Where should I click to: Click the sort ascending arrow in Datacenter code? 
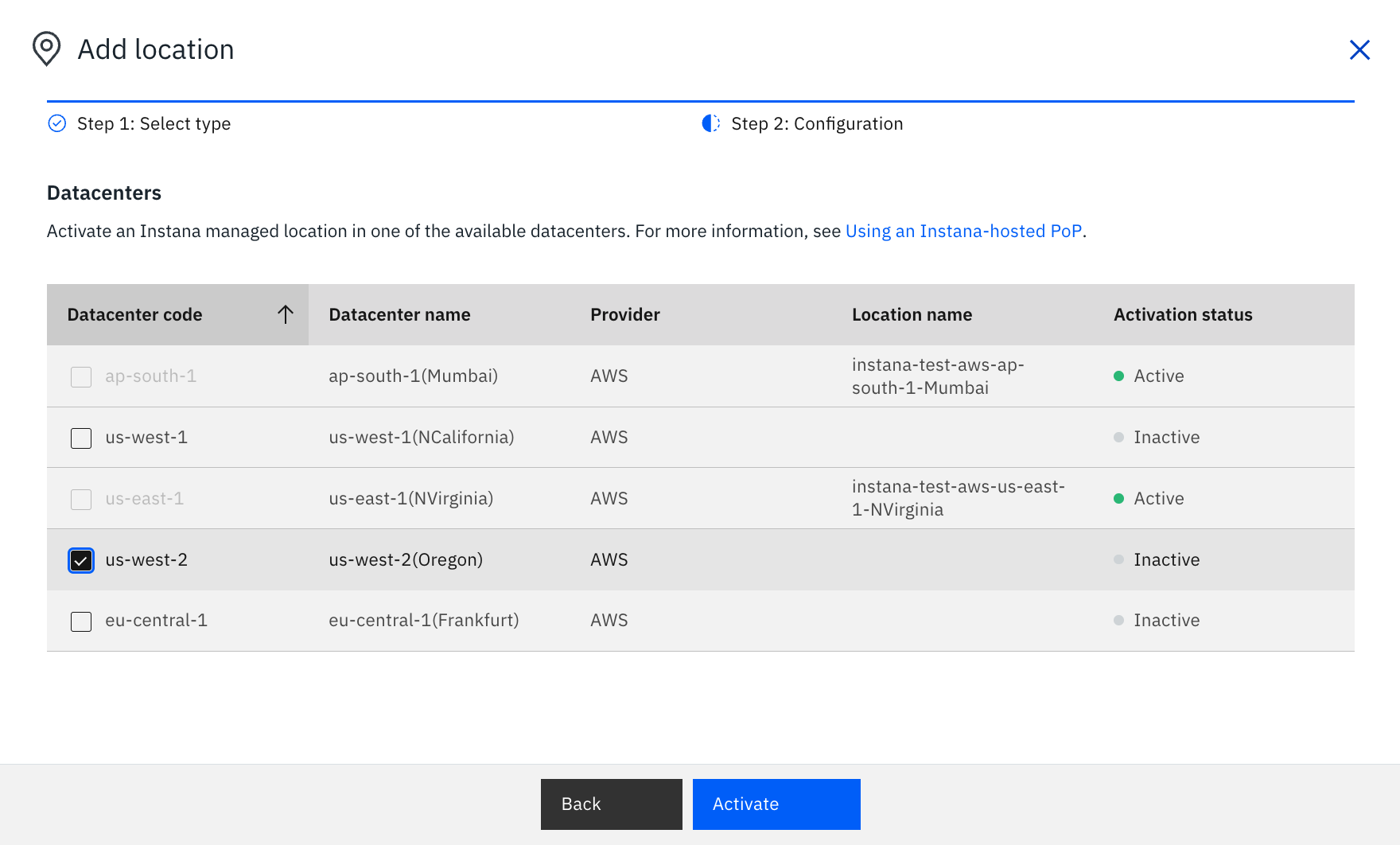point(285,314)
